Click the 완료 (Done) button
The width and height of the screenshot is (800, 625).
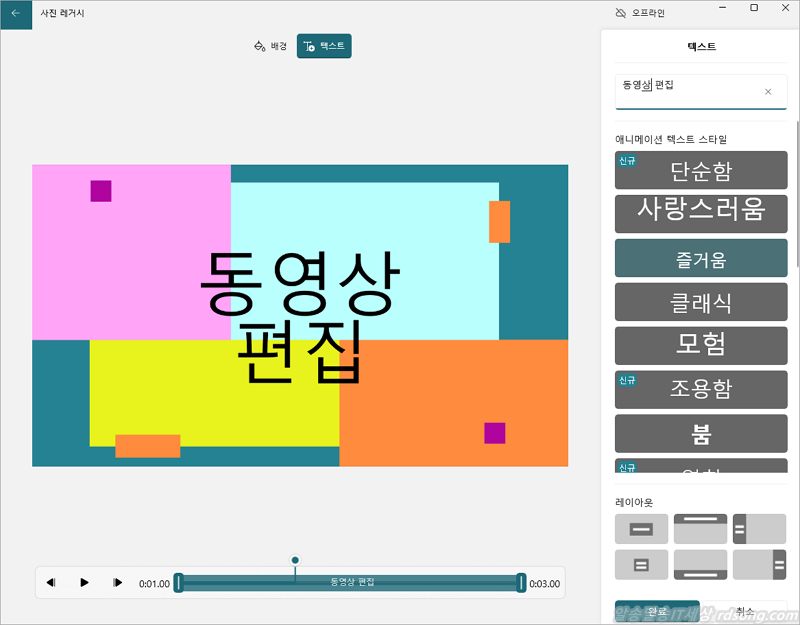coord(657,611)
